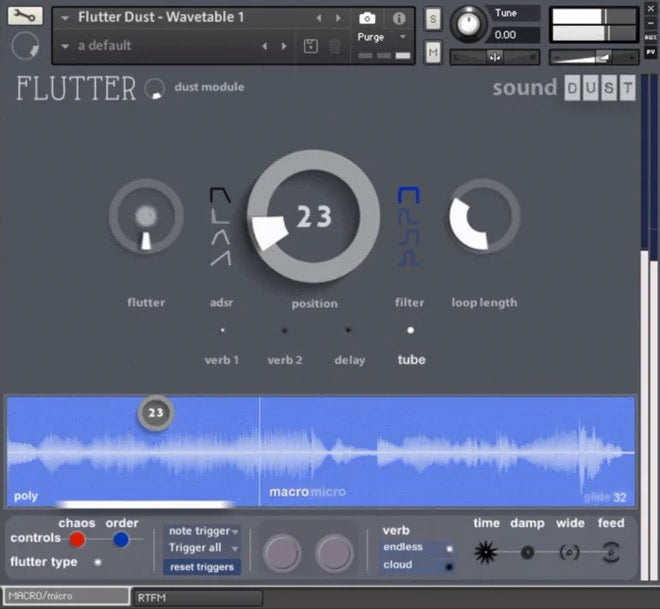The width and height of the screenshot is (660, 609).
Task: Click the red chaos control button
Action: [x=77, y=540]
